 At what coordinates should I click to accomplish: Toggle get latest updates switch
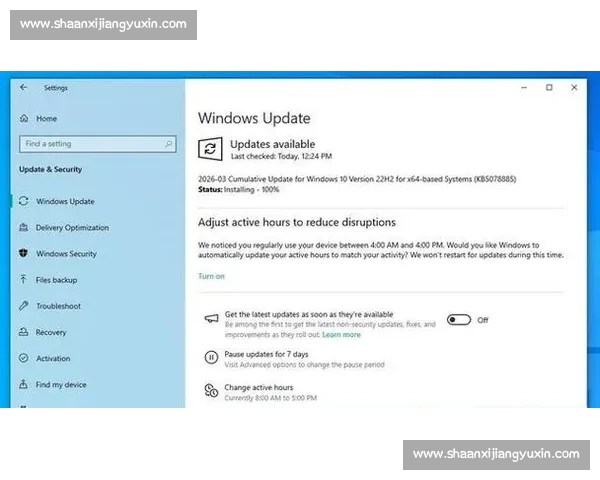(x=459, y=320)
